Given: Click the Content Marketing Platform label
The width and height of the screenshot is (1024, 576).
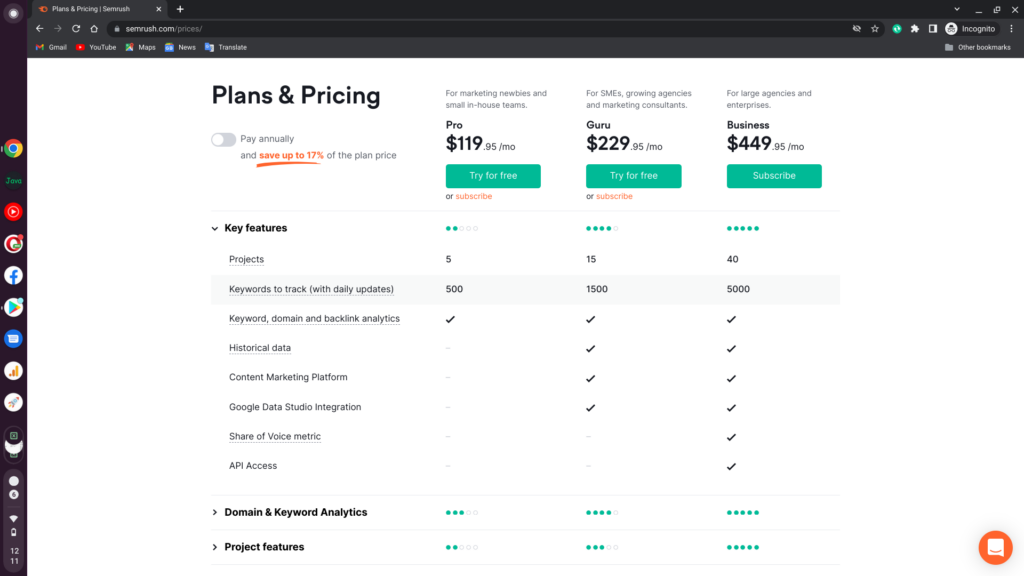Looking at the screenshot, I should [x=288, y=377].
